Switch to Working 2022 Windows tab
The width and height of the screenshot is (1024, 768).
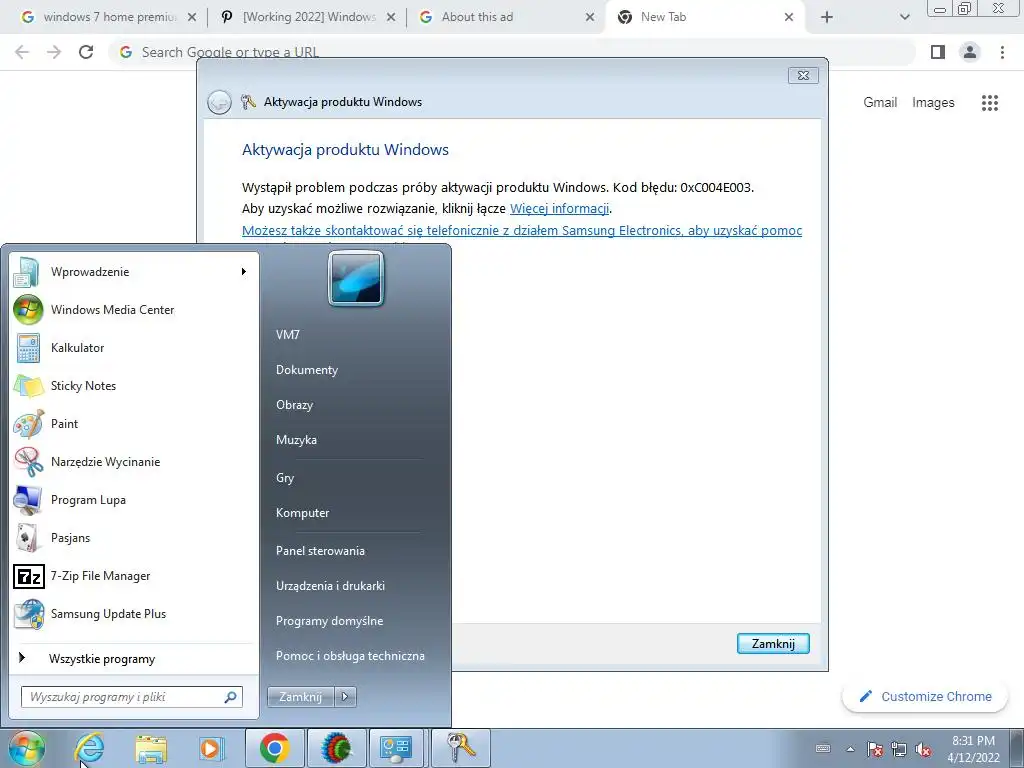pyautogui.click(x=309, y=17)
